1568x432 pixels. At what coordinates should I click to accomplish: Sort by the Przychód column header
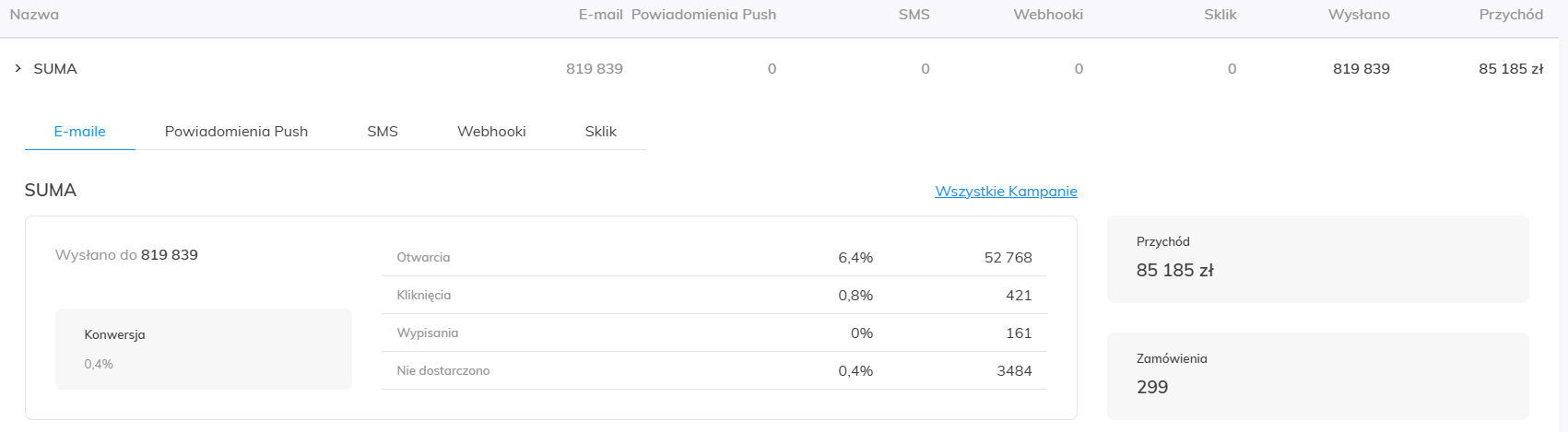pos(1511,15)
